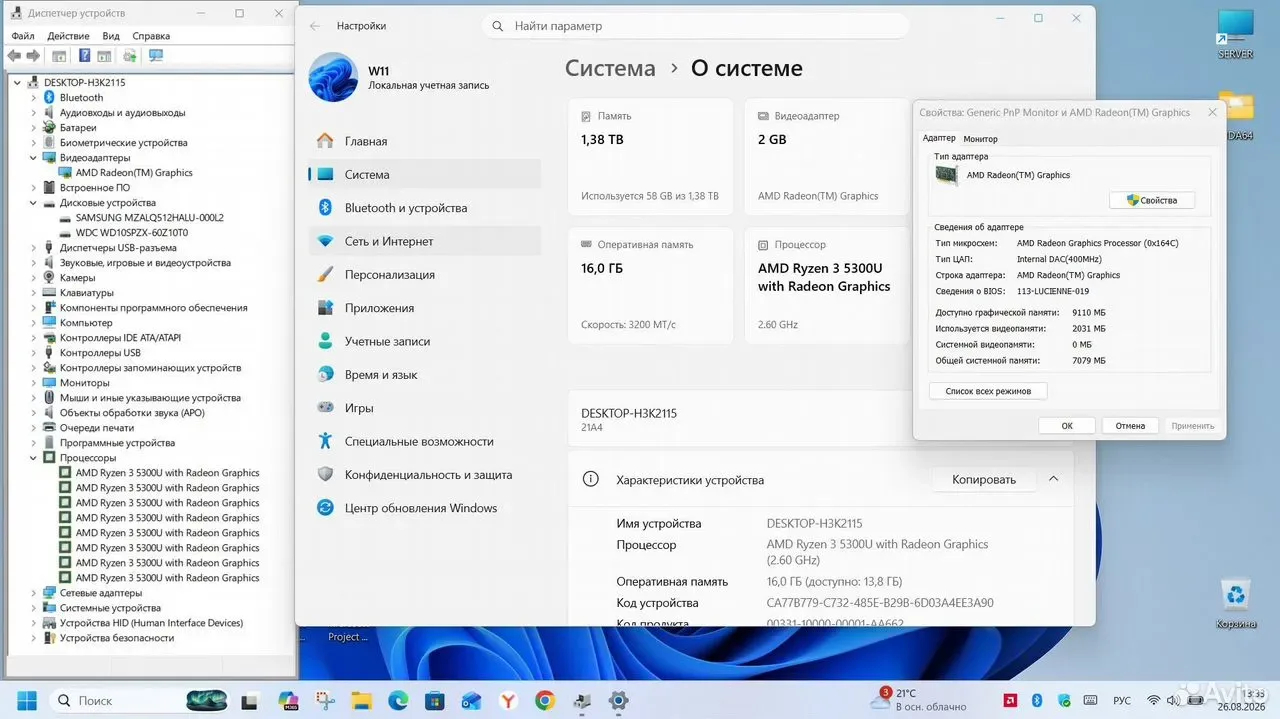
Task: Select Контроллеры USB in device tree
Action: 100,352
